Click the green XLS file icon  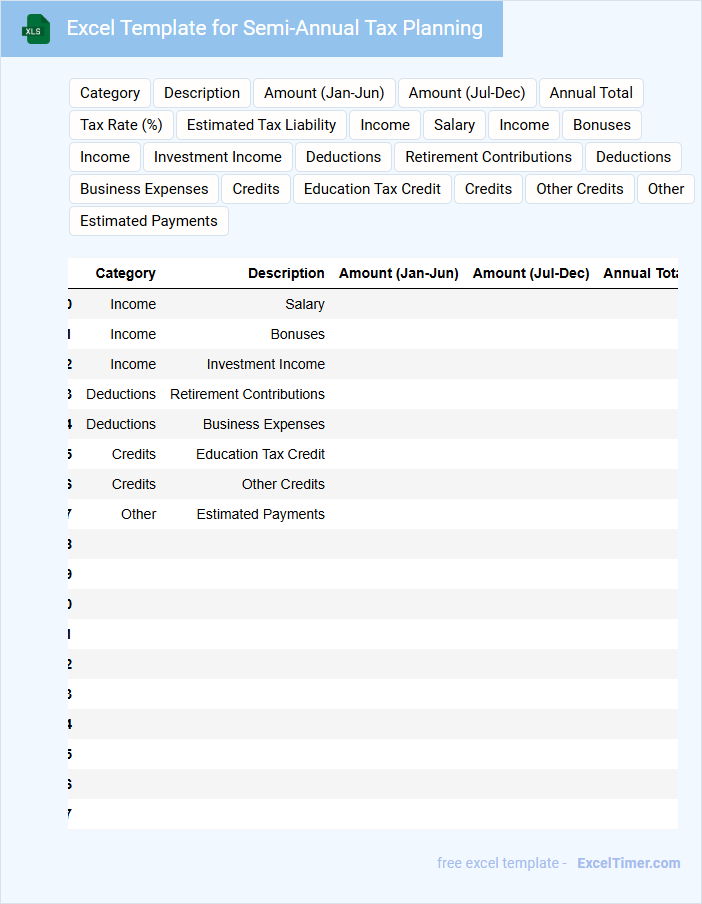tap(36, 29)
